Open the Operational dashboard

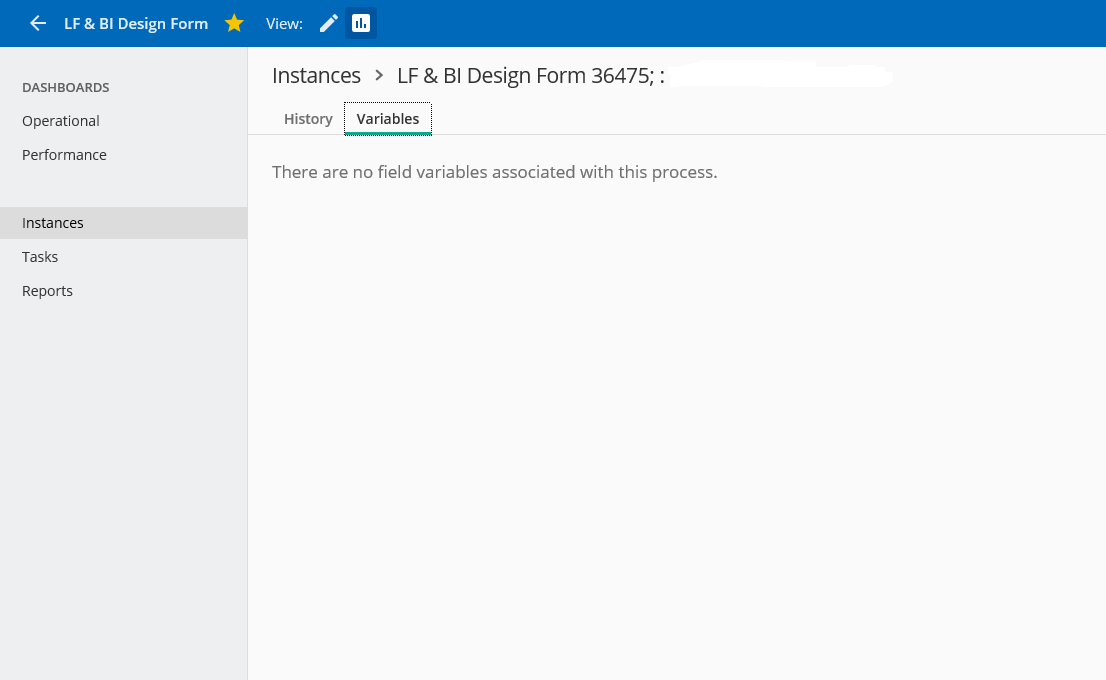click(x=61, y=121)
